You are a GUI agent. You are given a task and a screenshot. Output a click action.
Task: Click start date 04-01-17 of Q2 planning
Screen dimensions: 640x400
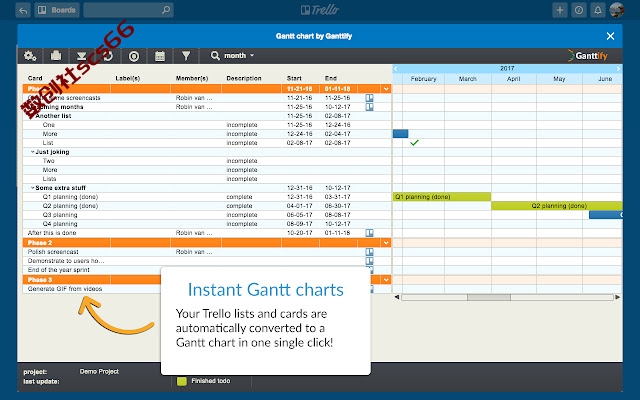pos(299,206)
